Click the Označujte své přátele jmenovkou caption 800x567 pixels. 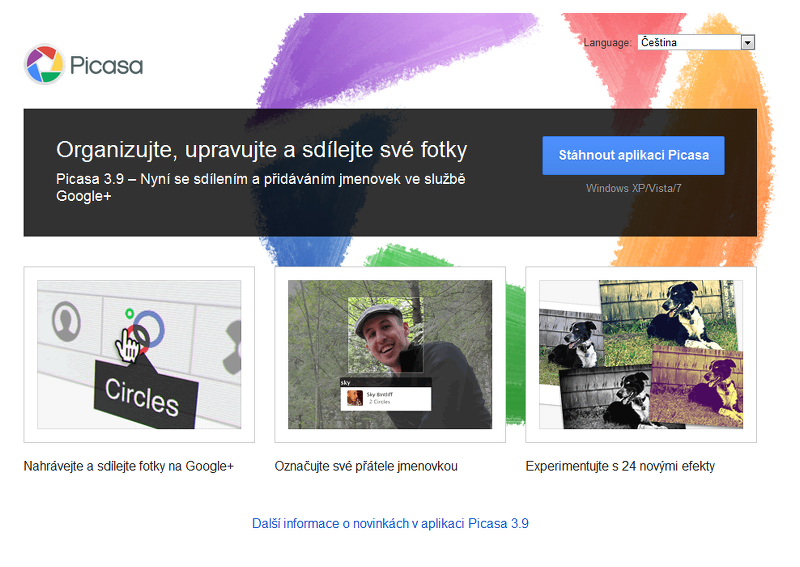pyautogui.click(x=366, y=466)
